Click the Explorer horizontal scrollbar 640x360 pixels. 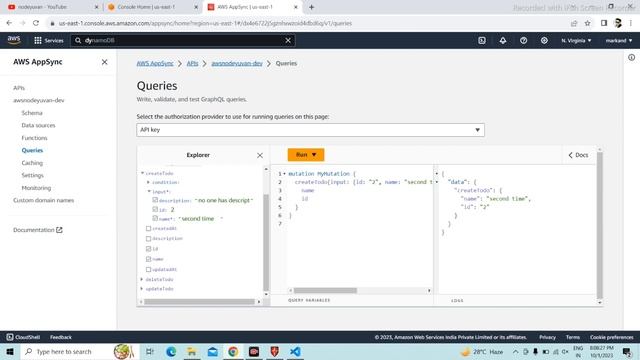click(199, 302)
